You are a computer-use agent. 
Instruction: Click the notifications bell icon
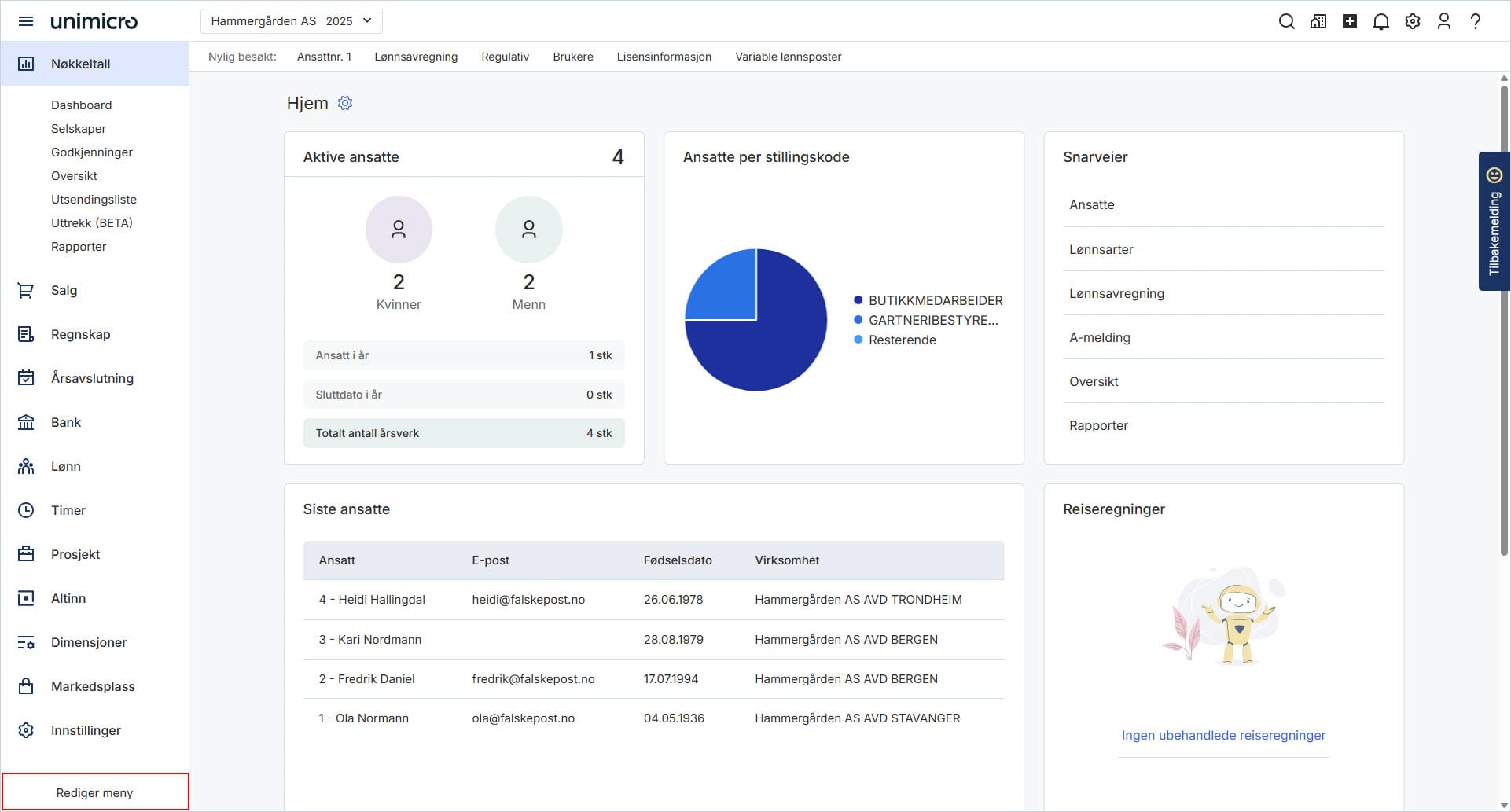point(1380,21)
